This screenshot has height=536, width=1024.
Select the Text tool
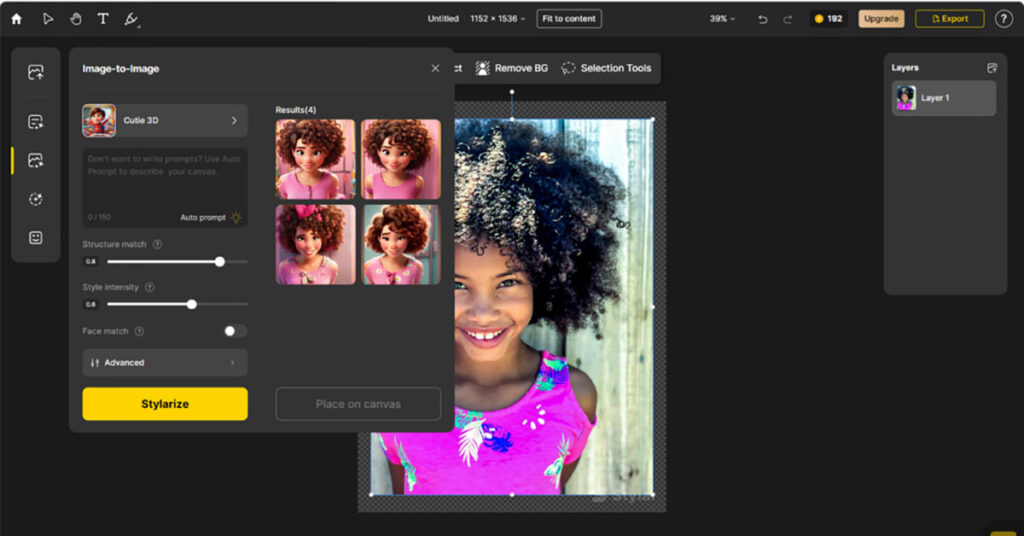[103, 19]
